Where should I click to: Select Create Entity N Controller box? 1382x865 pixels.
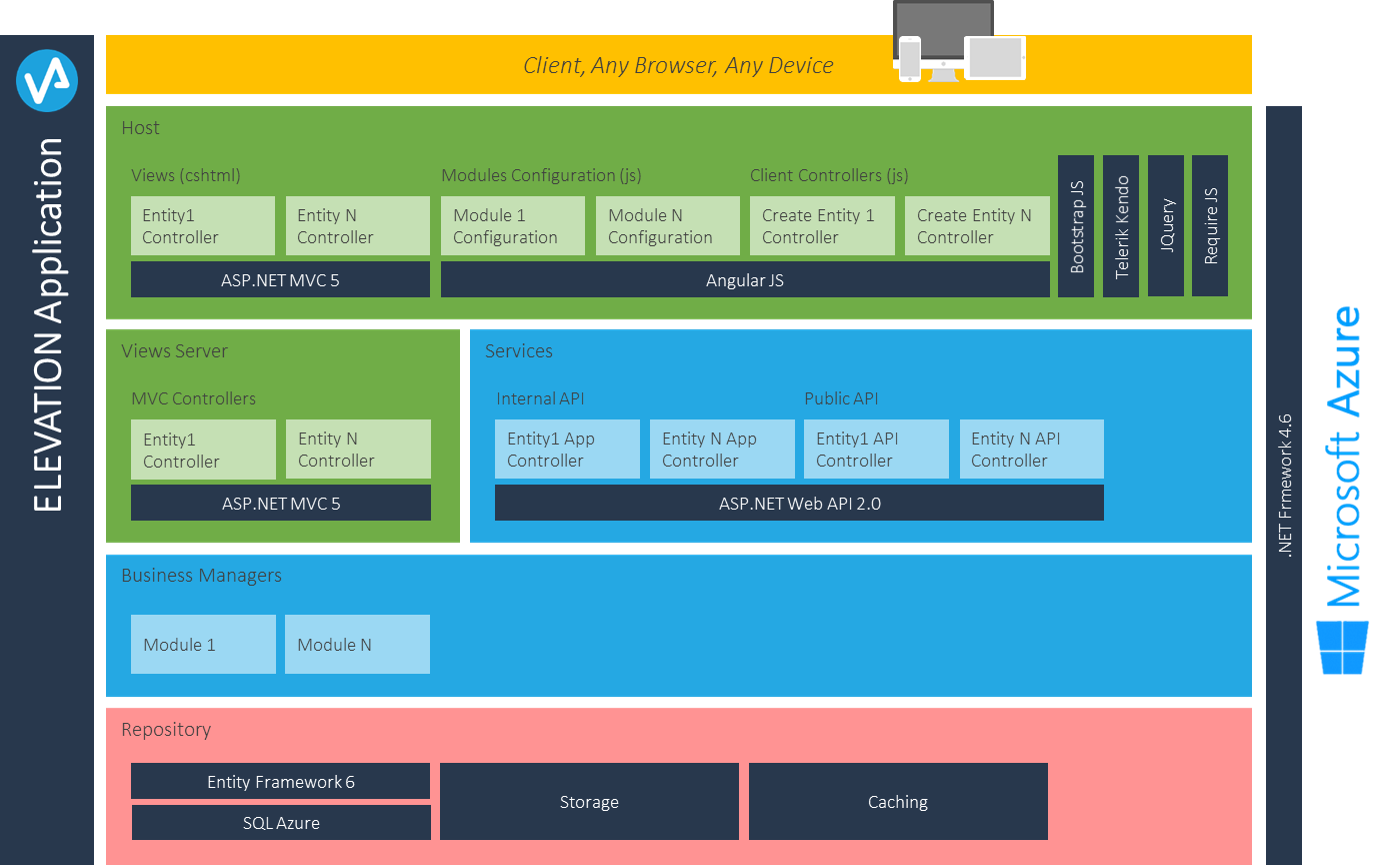[977, 226]
